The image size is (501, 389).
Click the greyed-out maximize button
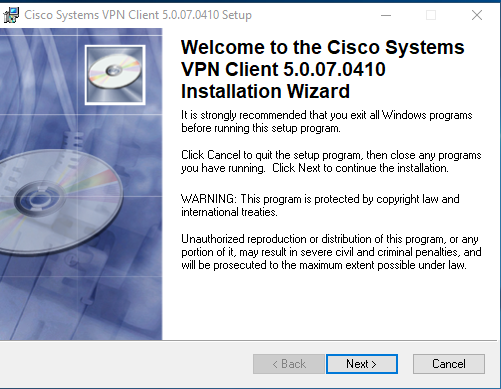click(x=431, y=15)
